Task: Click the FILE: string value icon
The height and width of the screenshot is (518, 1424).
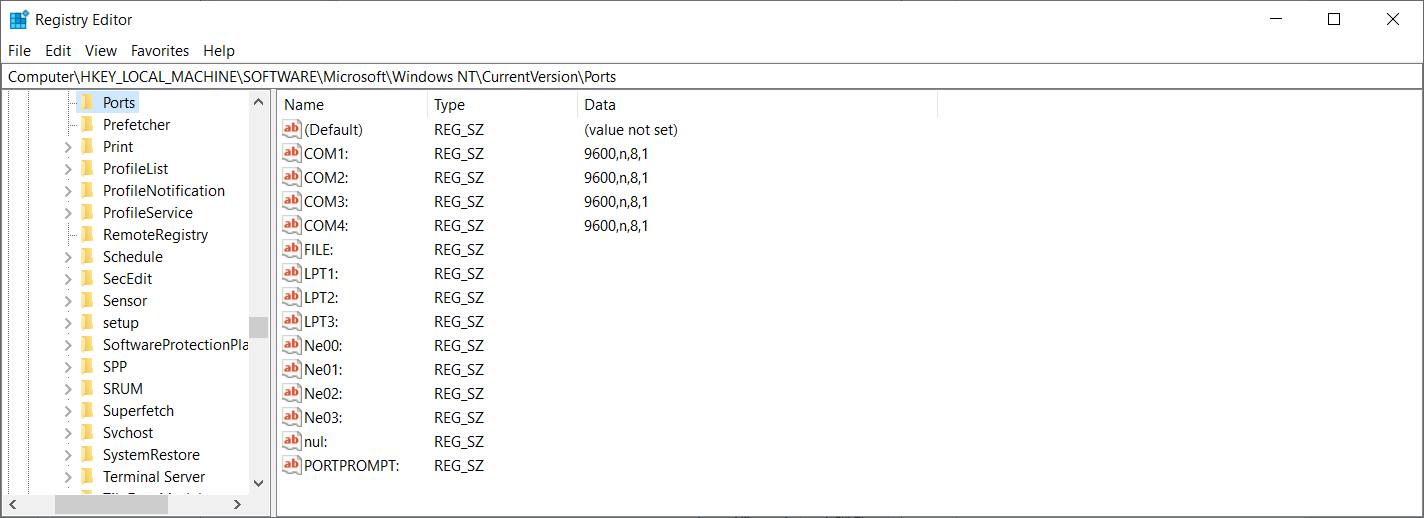Action: 292,249
